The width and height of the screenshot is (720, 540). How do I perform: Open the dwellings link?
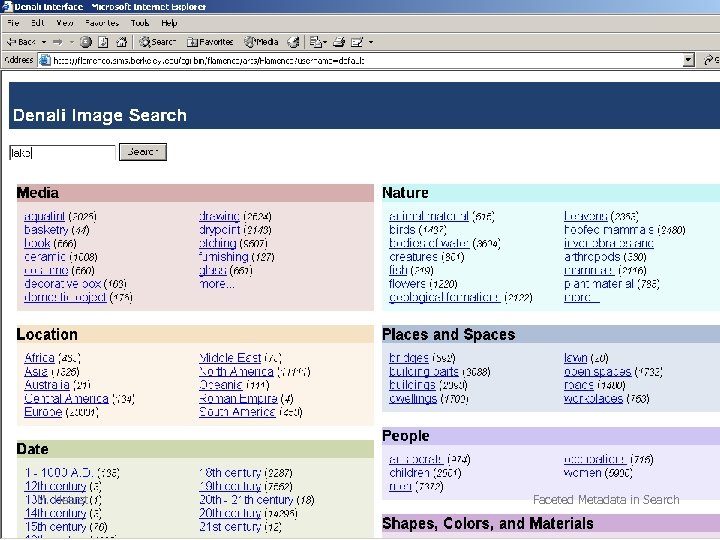click(413, 398)
